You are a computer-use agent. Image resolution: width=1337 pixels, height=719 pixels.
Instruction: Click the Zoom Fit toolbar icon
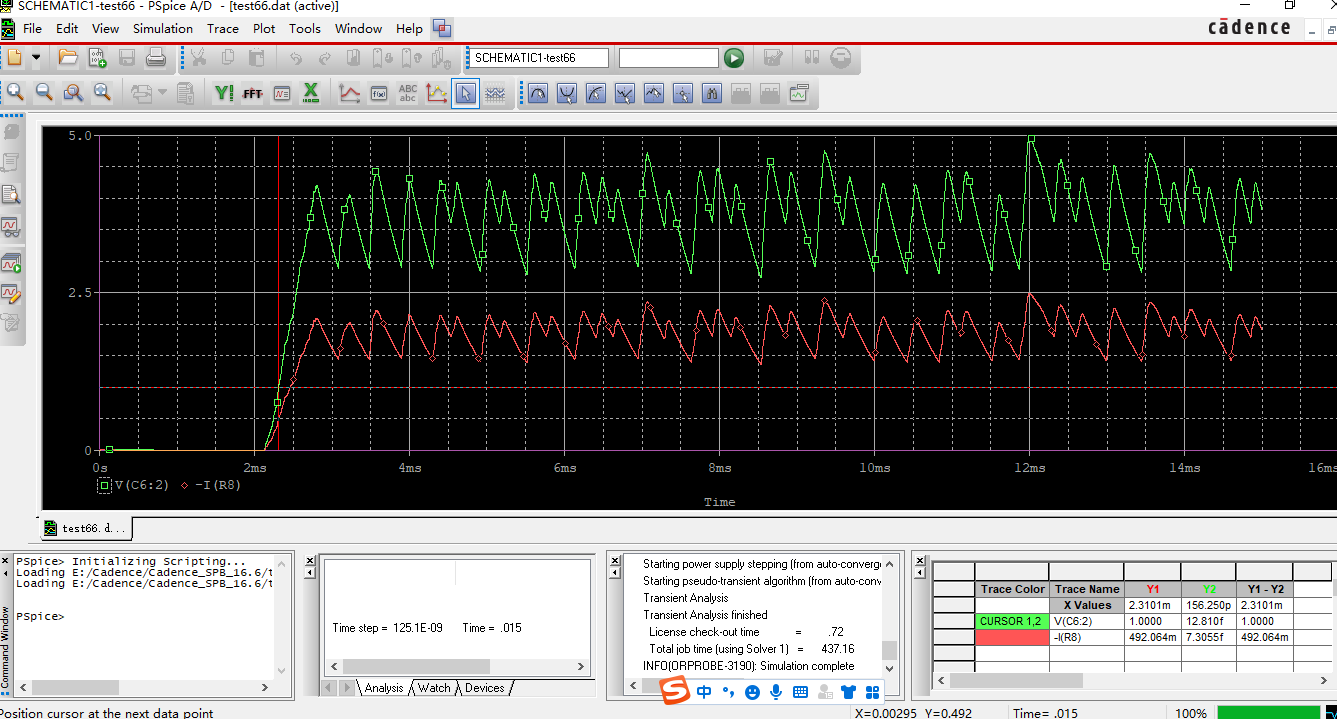(102, 93)
